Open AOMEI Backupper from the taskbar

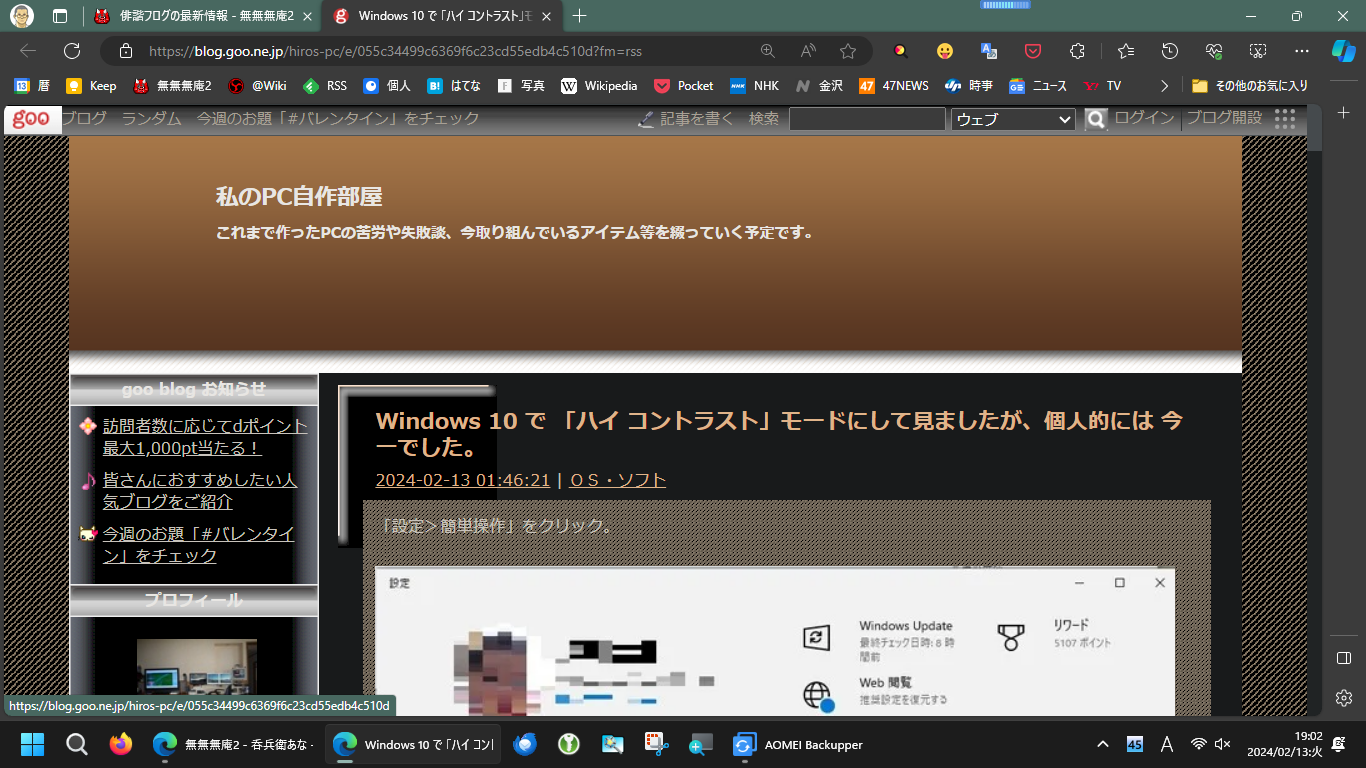pos(797,744)
